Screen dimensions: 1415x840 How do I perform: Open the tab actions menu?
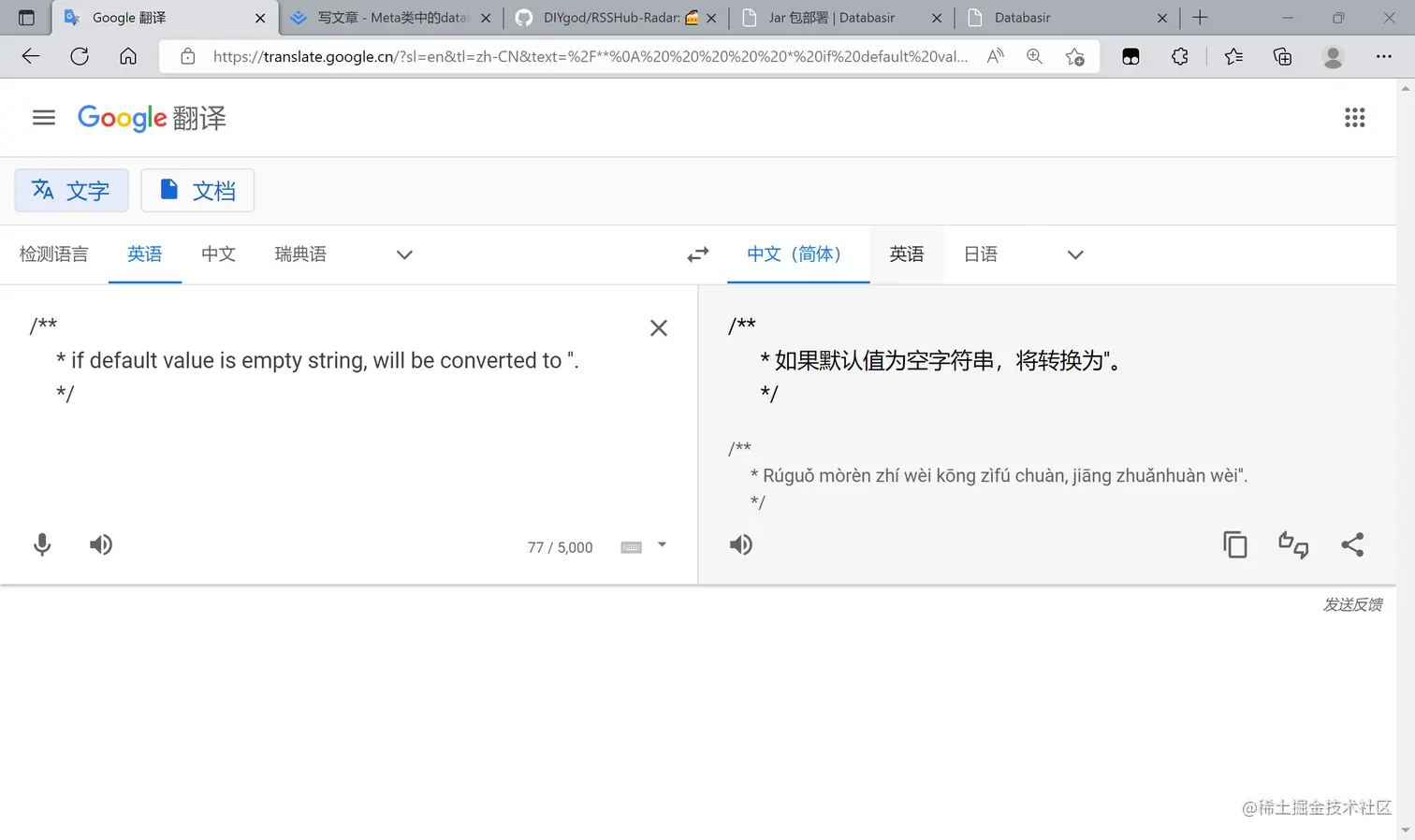click(26, 17)
